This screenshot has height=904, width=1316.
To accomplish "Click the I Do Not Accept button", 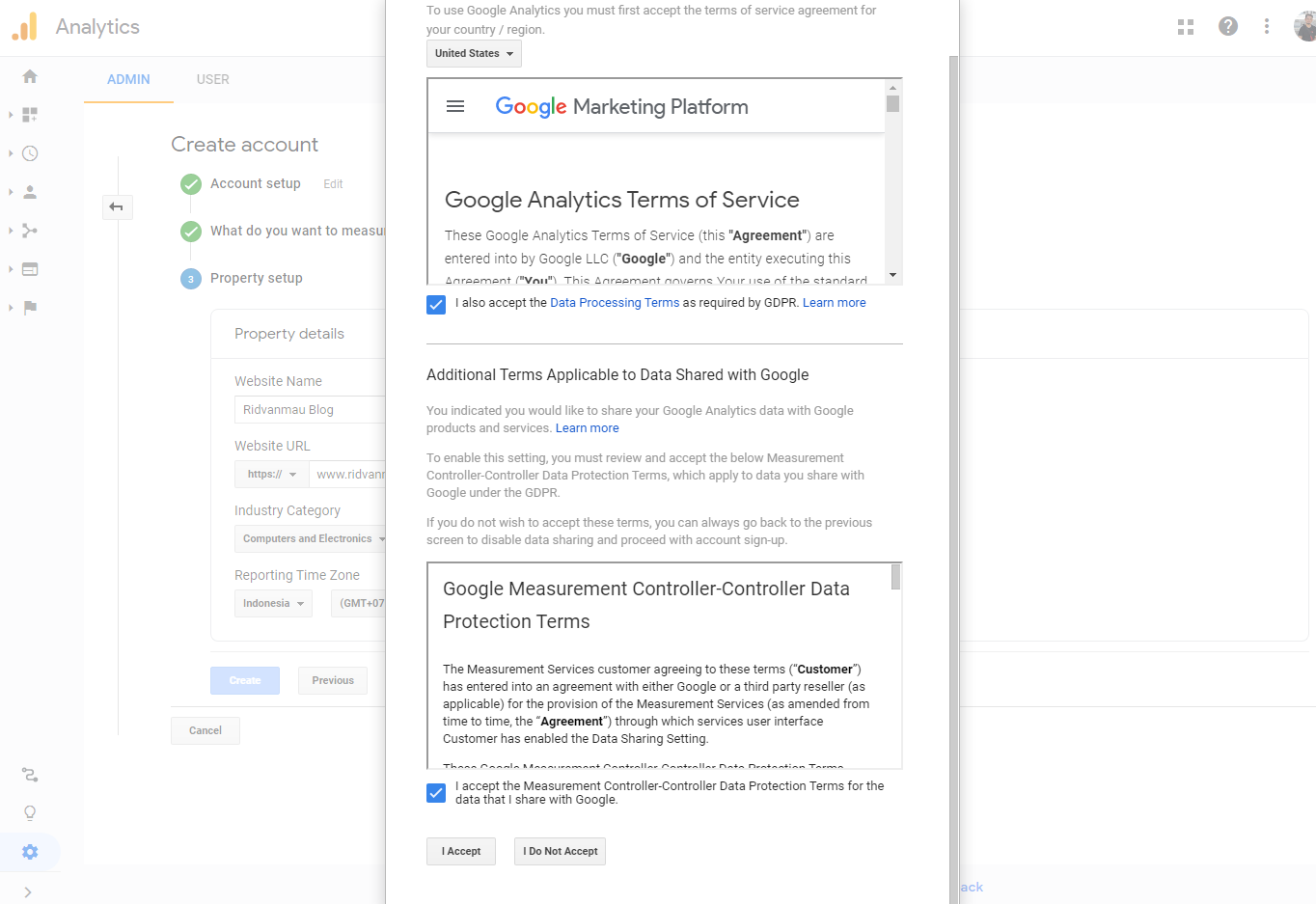I will point(560,851).
